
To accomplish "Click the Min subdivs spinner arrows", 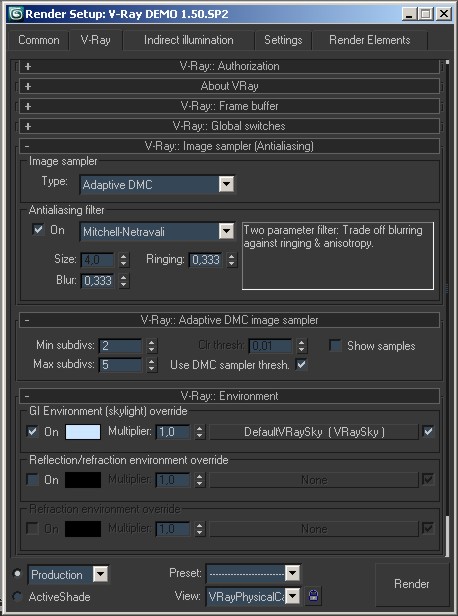I will pos(151,346).
